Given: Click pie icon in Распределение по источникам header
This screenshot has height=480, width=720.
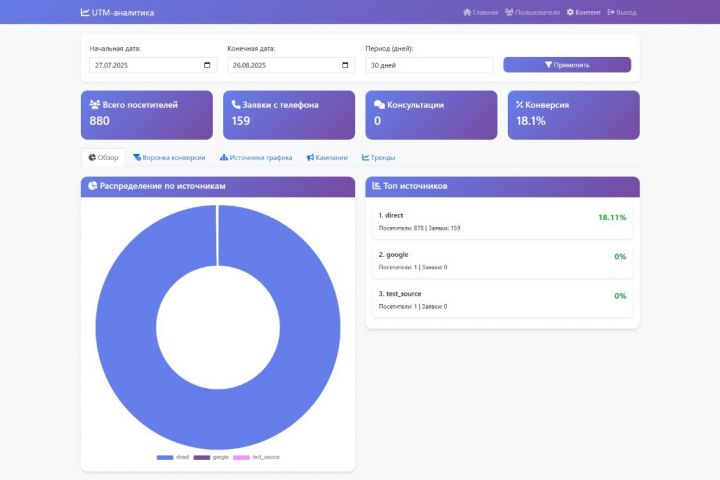Looking at the screenshot, I should 93,186.
